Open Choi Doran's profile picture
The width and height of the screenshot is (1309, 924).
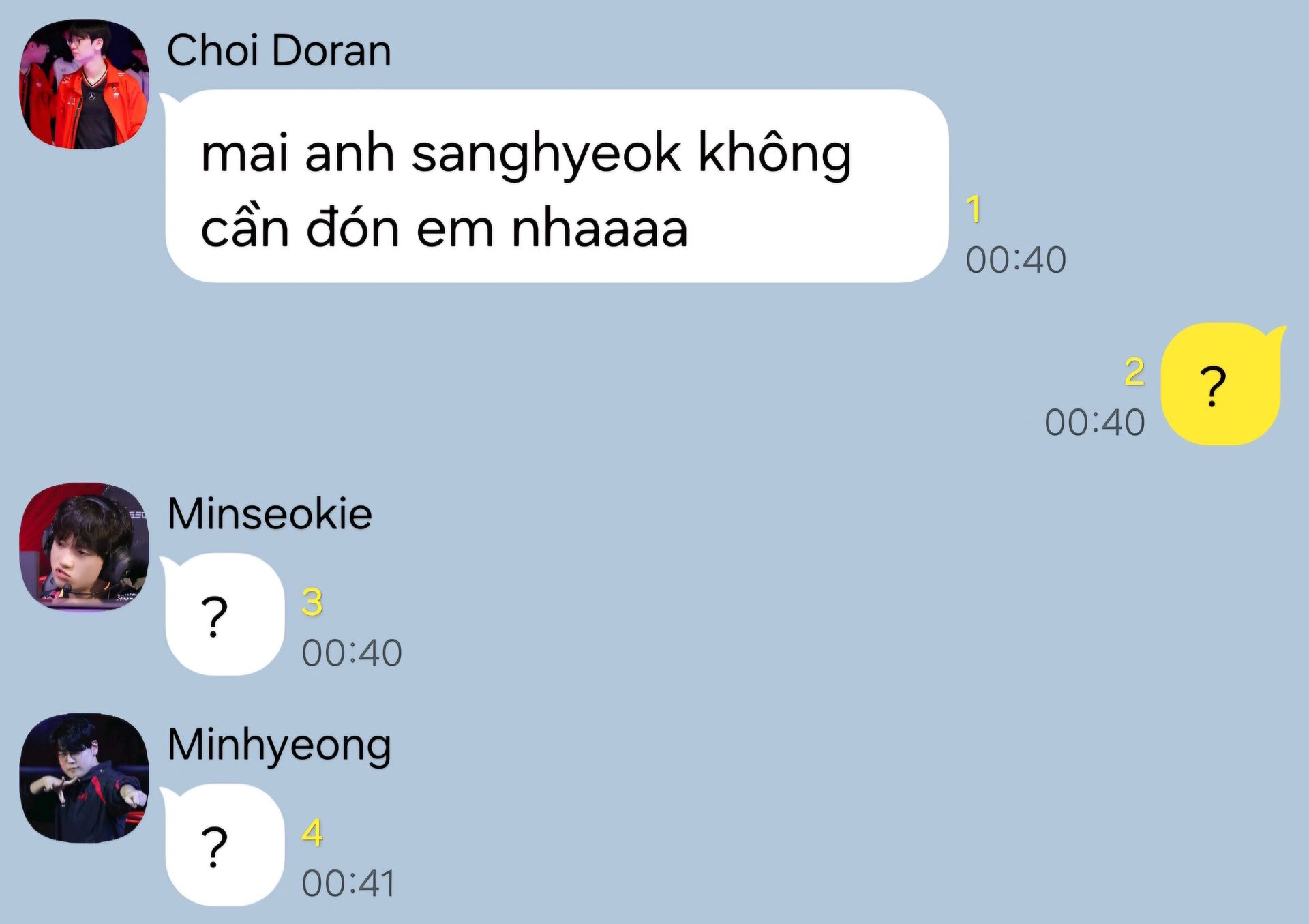point(84,84)
